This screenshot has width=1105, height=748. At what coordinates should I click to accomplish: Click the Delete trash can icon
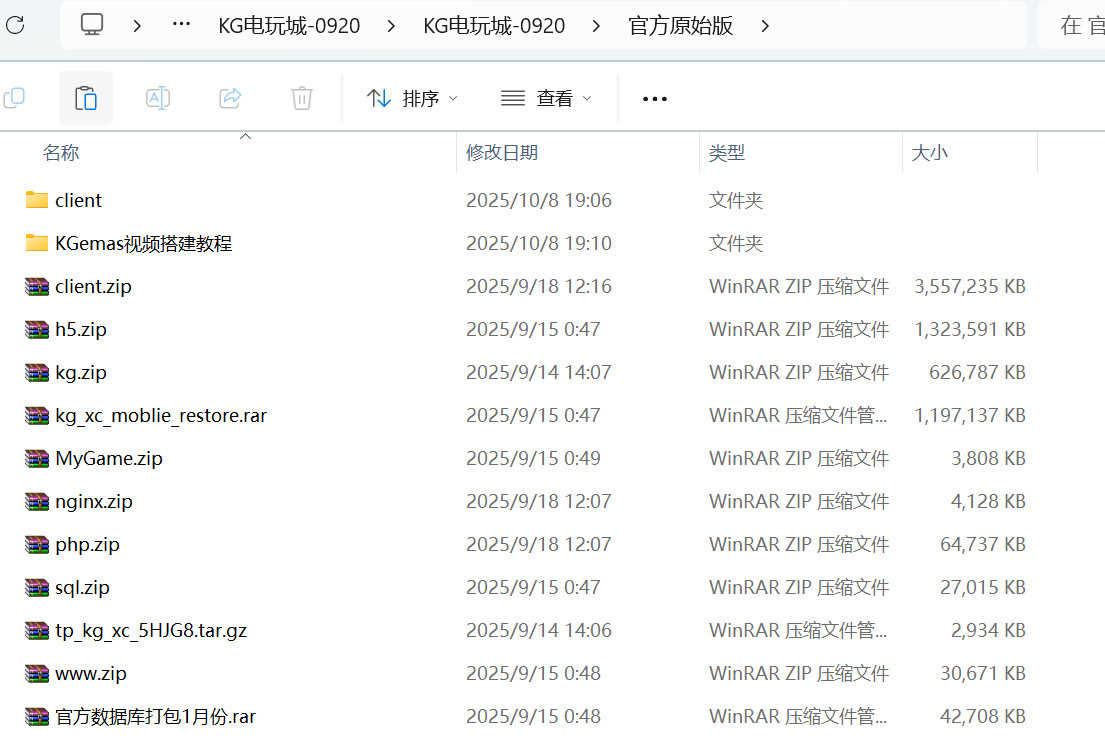pyautogui.click(x=301, y=98)
